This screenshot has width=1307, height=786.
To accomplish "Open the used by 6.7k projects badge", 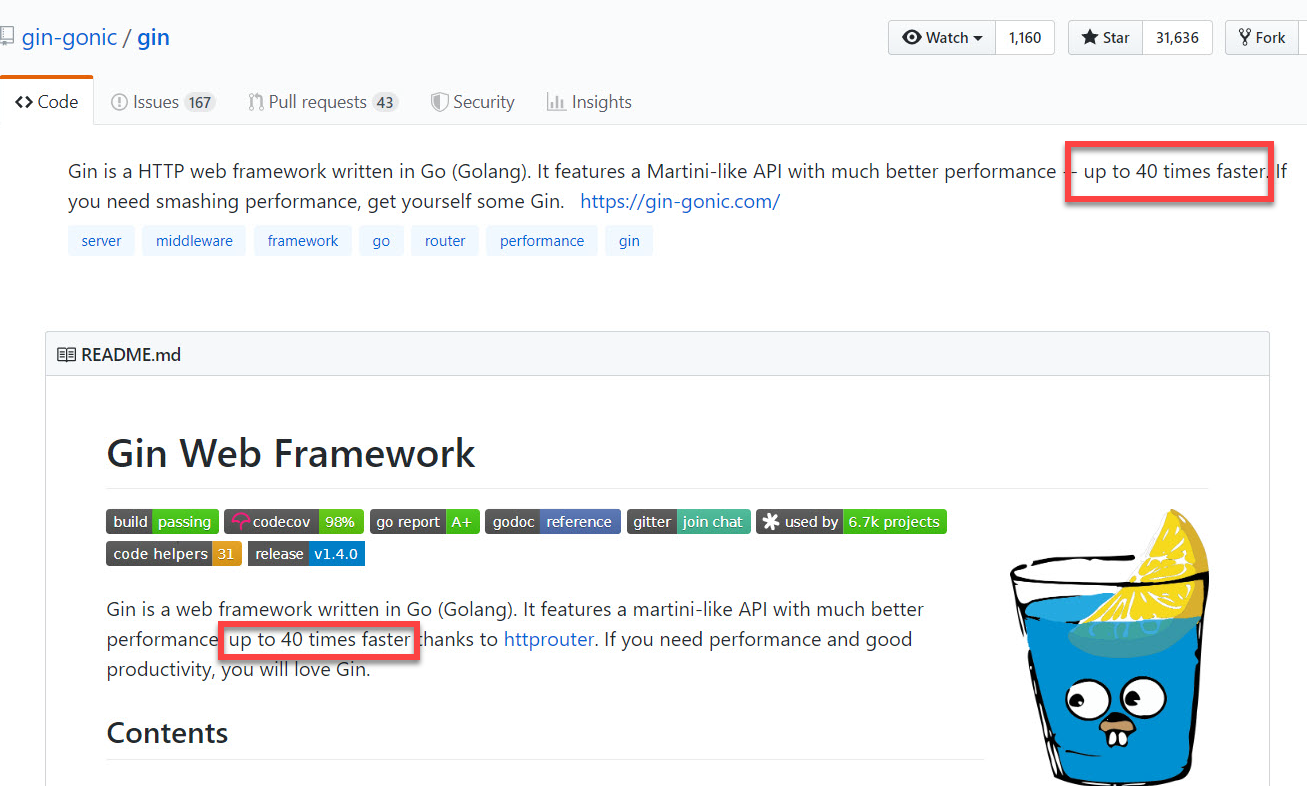I will [851, 522].
